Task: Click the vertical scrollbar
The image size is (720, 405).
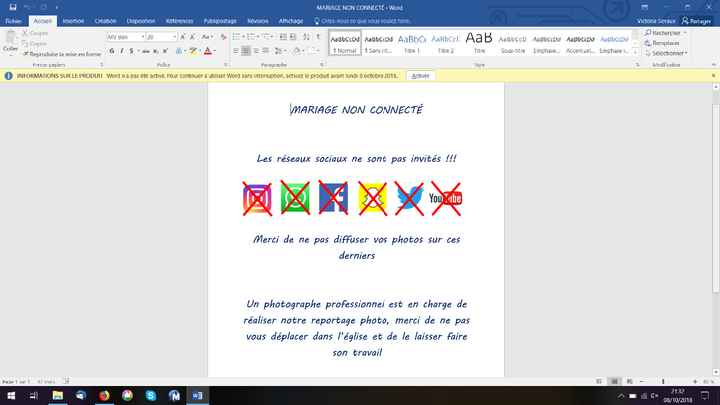Action: 715,197
